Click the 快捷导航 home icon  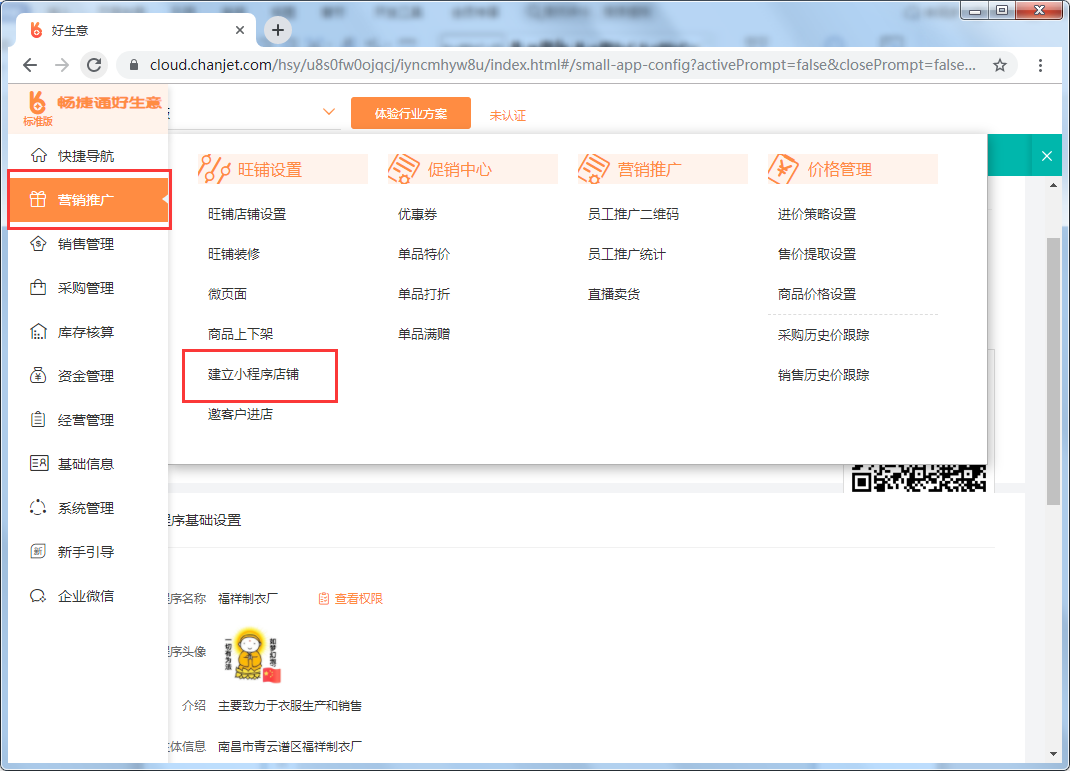pyautogui.click(x=39, y=156)
